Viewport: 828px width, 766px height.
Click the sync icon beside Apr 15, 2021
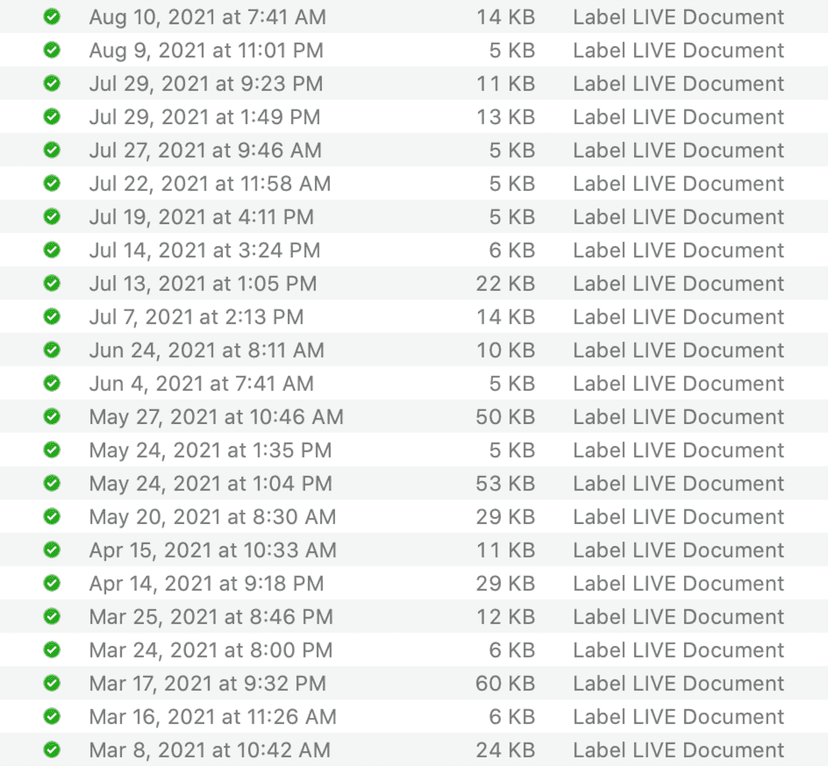pos(52,550)
